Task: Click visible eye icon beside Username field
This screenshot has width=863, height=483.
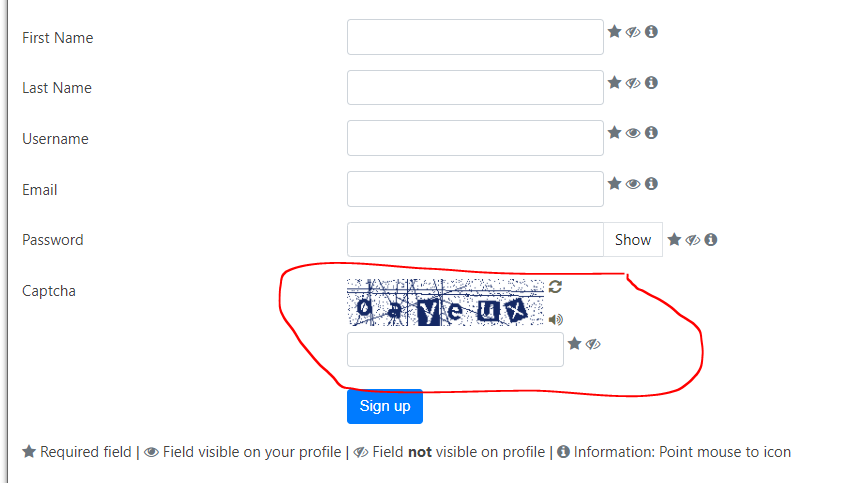Action: [x=633, y=133]
